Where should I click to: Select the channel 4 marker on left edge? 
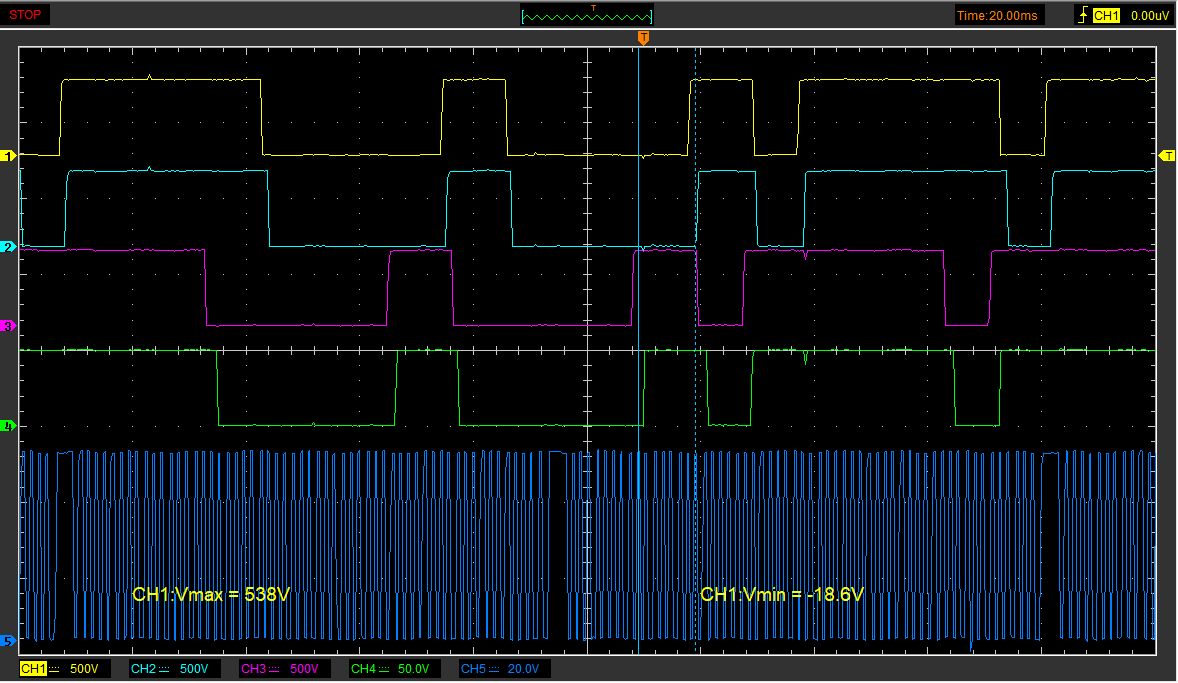(6, 426)
